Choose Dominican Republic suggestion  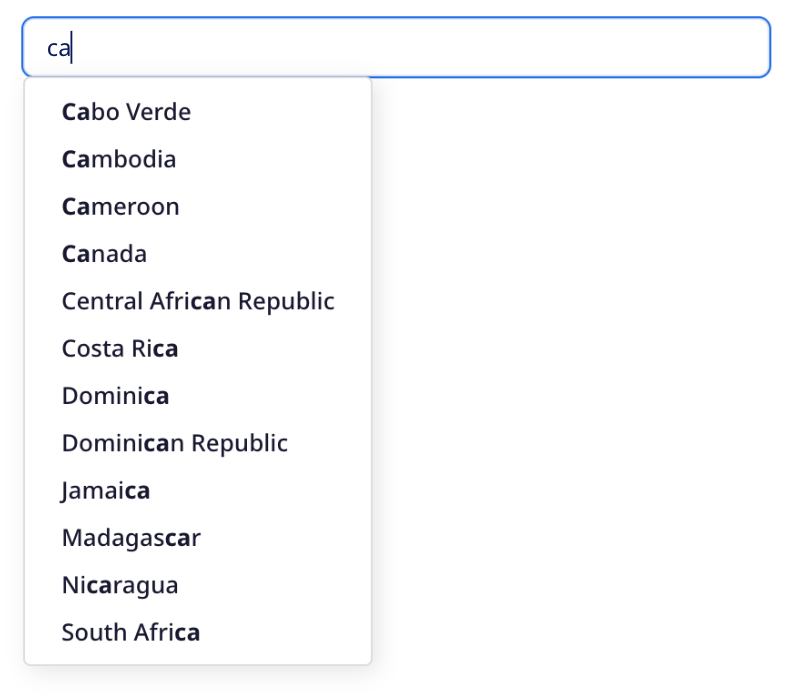(175, 443)
